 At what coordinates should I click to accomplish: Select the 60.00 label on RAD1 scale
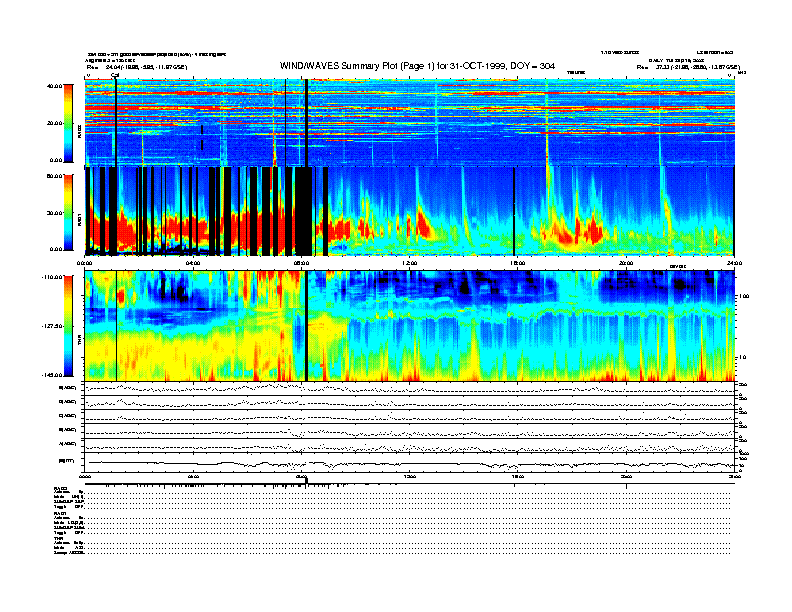point(55,176)
